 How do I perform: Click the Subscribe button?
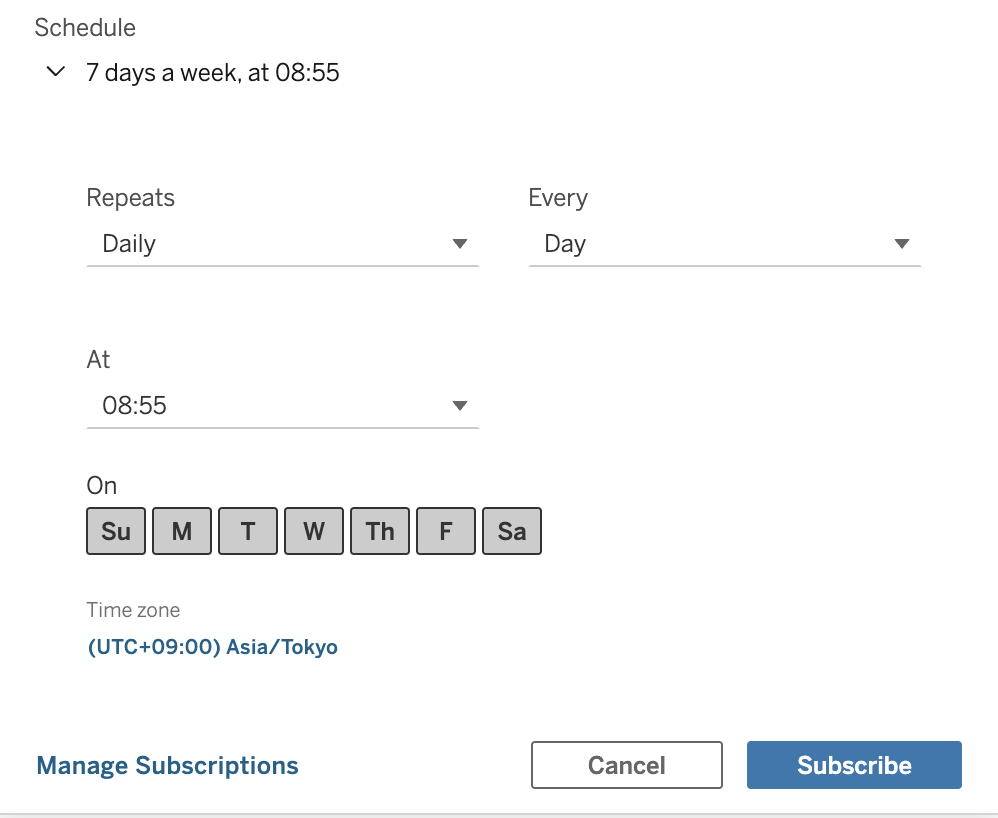tap(854, 765)
